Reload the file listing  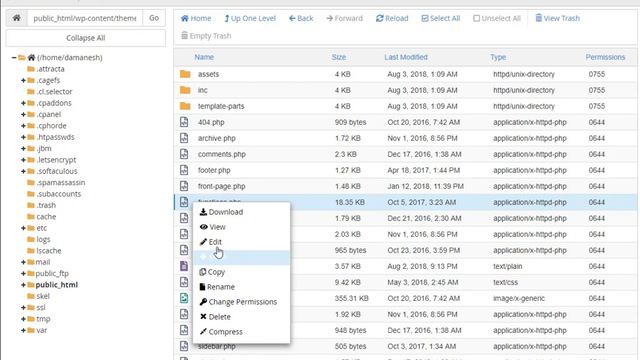point(392,18)
